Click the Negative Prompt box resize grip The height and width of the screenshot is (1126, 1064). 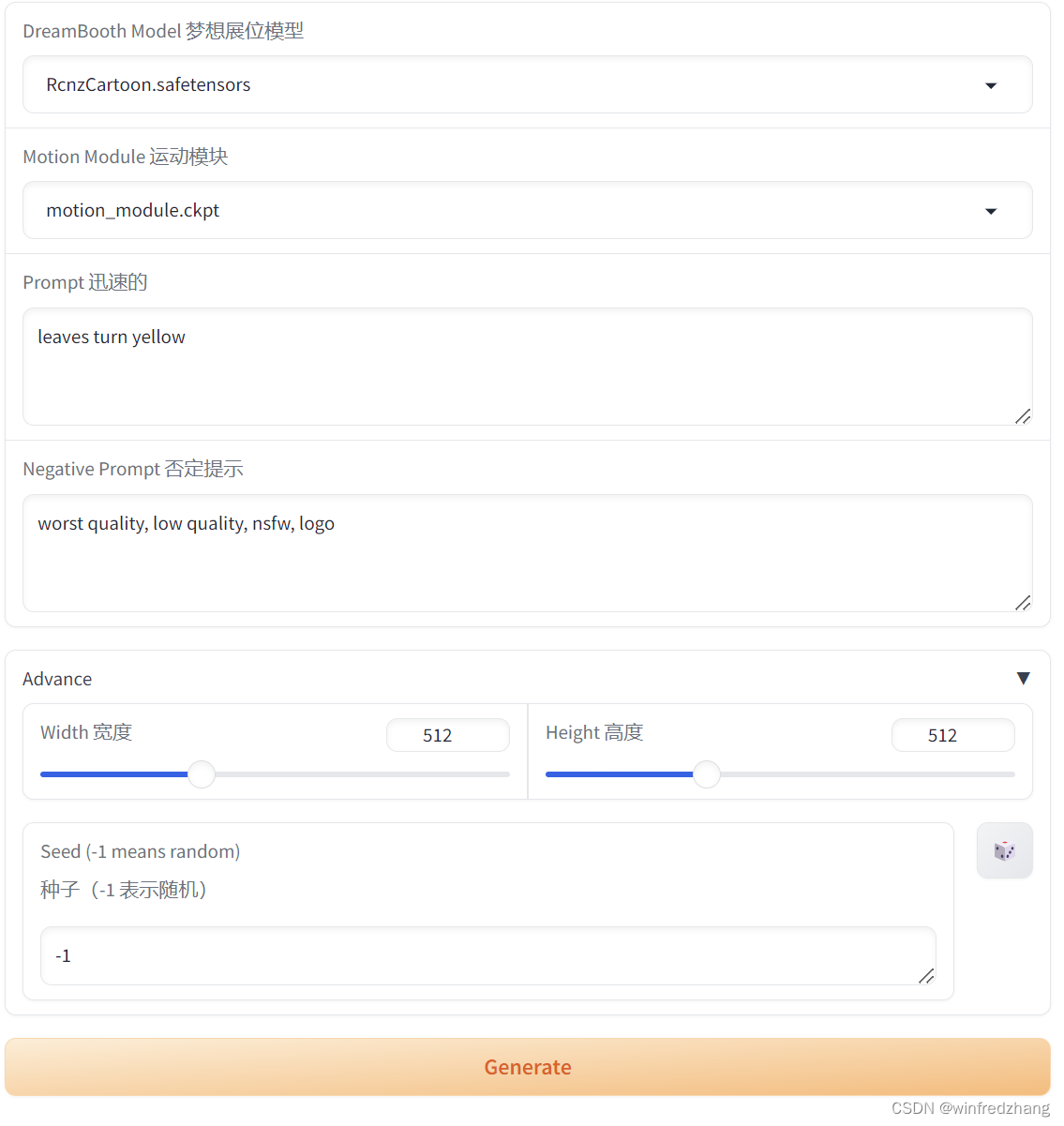coord(1023,603)
